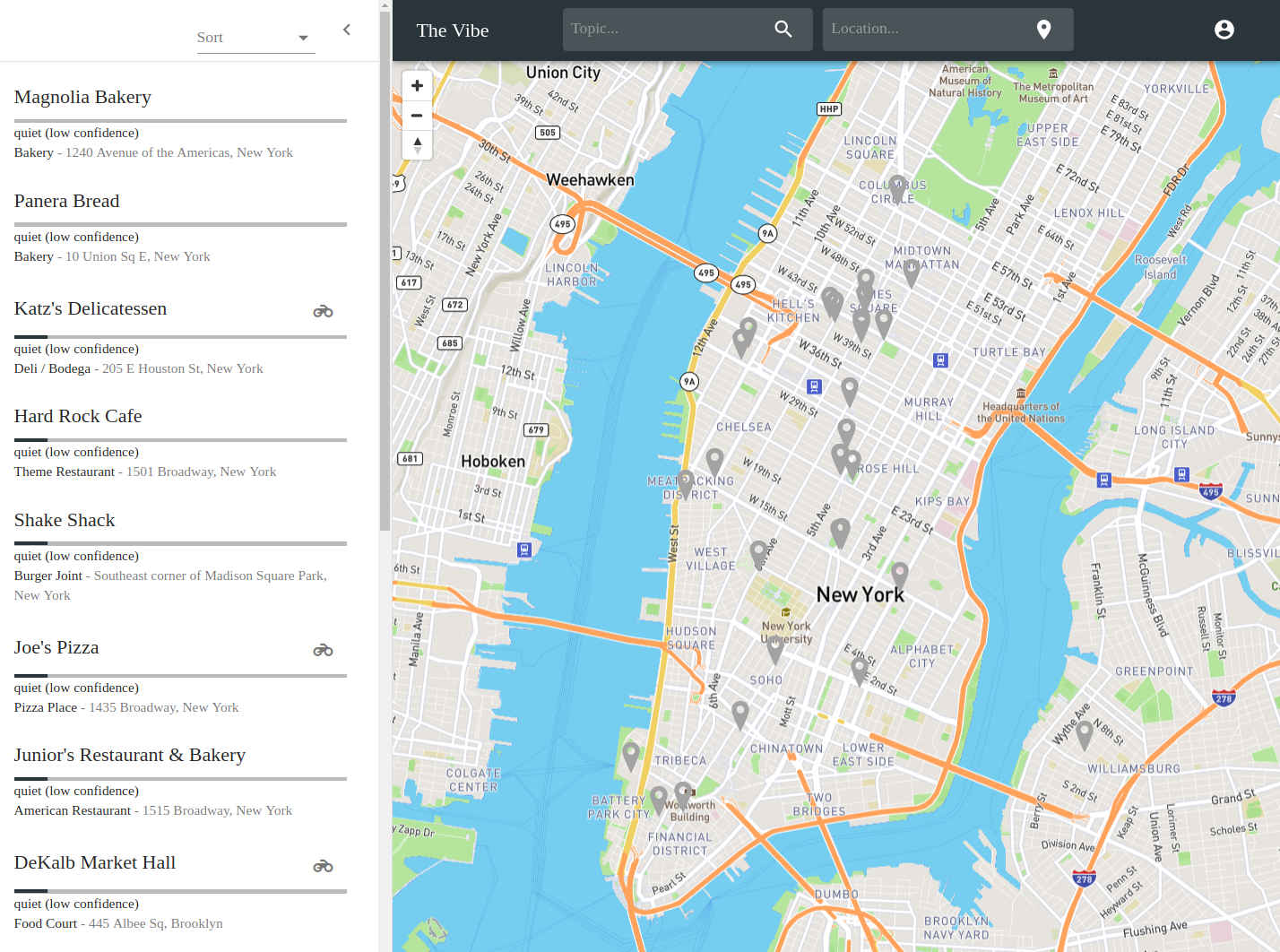Click the search magnifier icon
This screenshot has width=1280, height=952.
click(783, 29)
